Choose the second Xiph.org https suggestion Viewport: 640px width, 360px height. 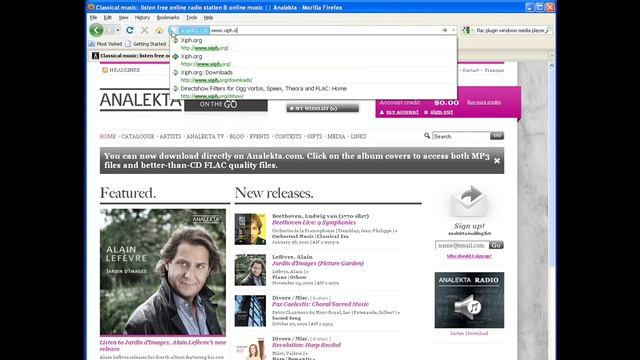(x=313, y=60)
